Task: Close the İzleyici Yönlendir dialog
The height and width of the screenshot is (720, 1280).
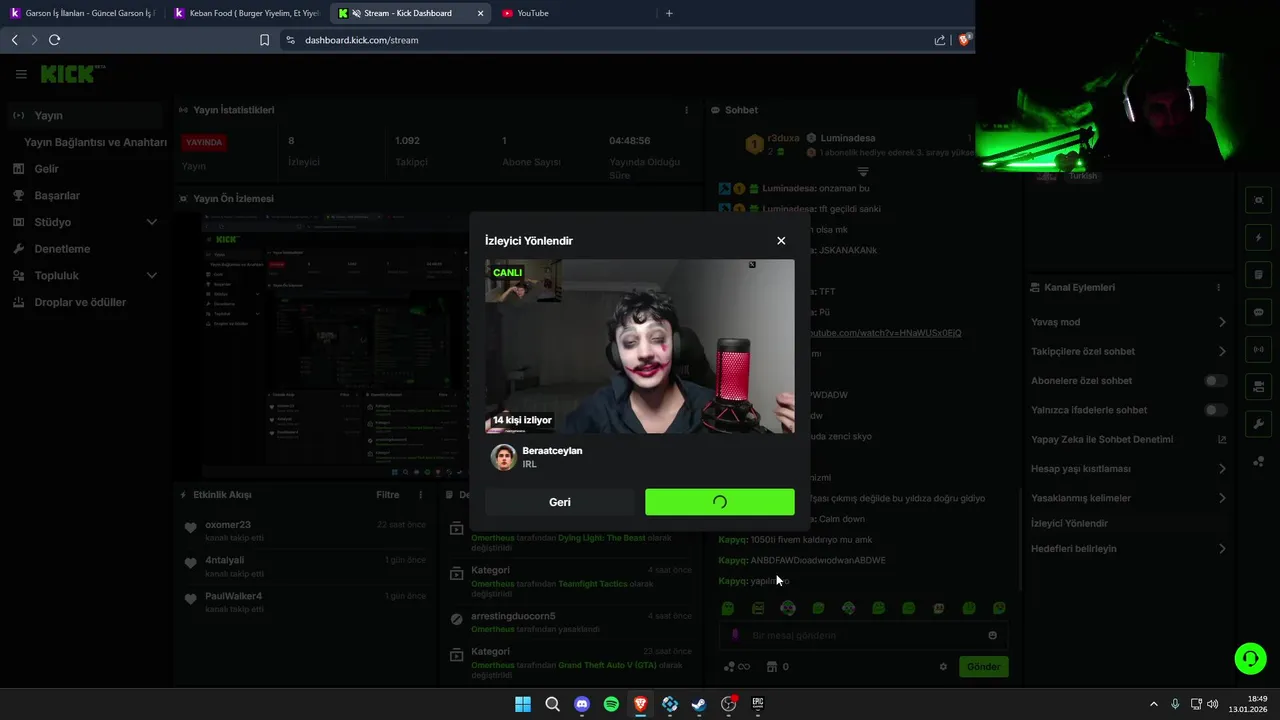Action: pos(781,241)
